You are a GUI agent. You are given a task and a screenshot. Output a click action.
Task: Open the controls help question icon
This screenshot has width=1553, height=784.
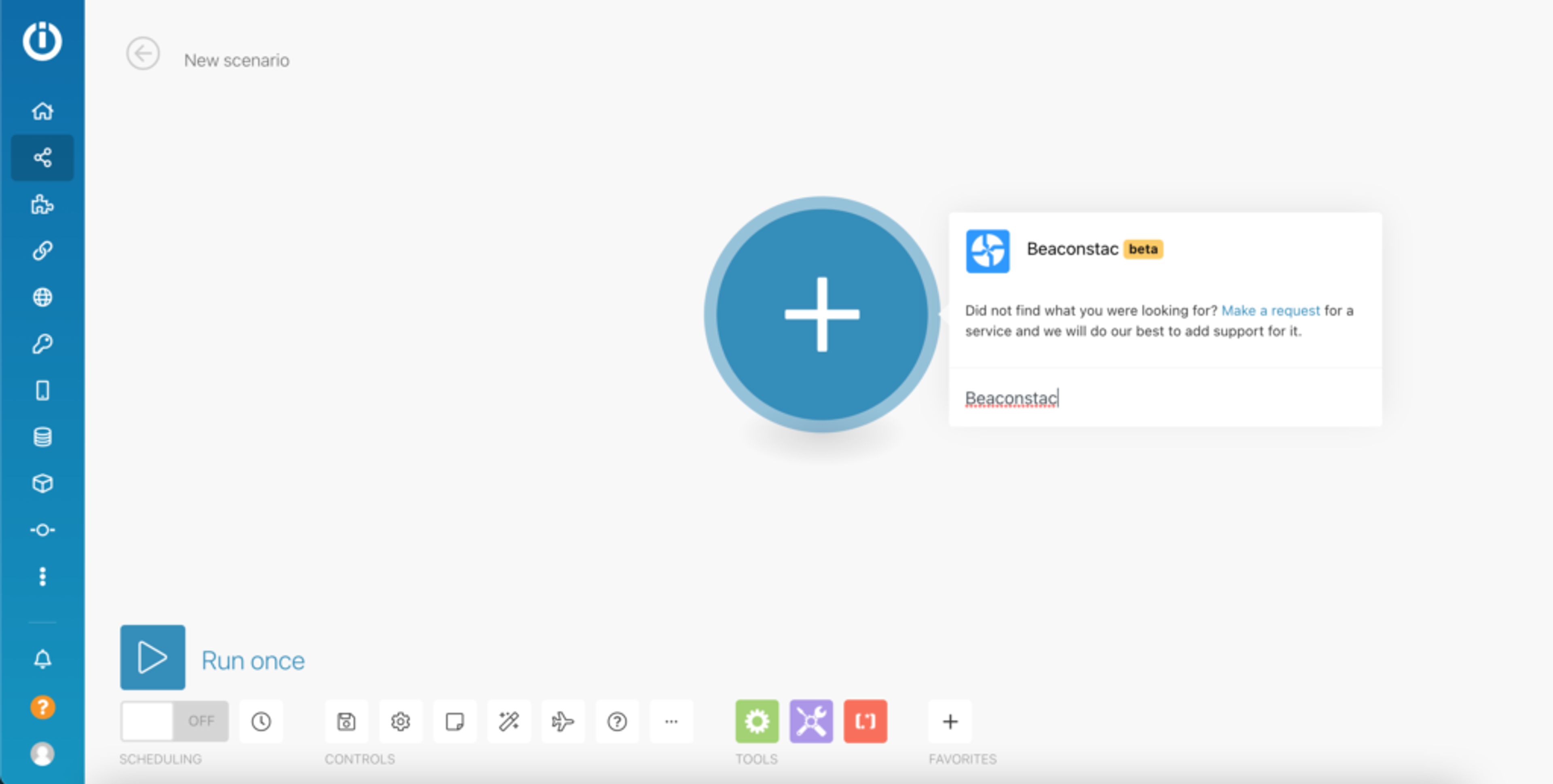click(617, 721)
